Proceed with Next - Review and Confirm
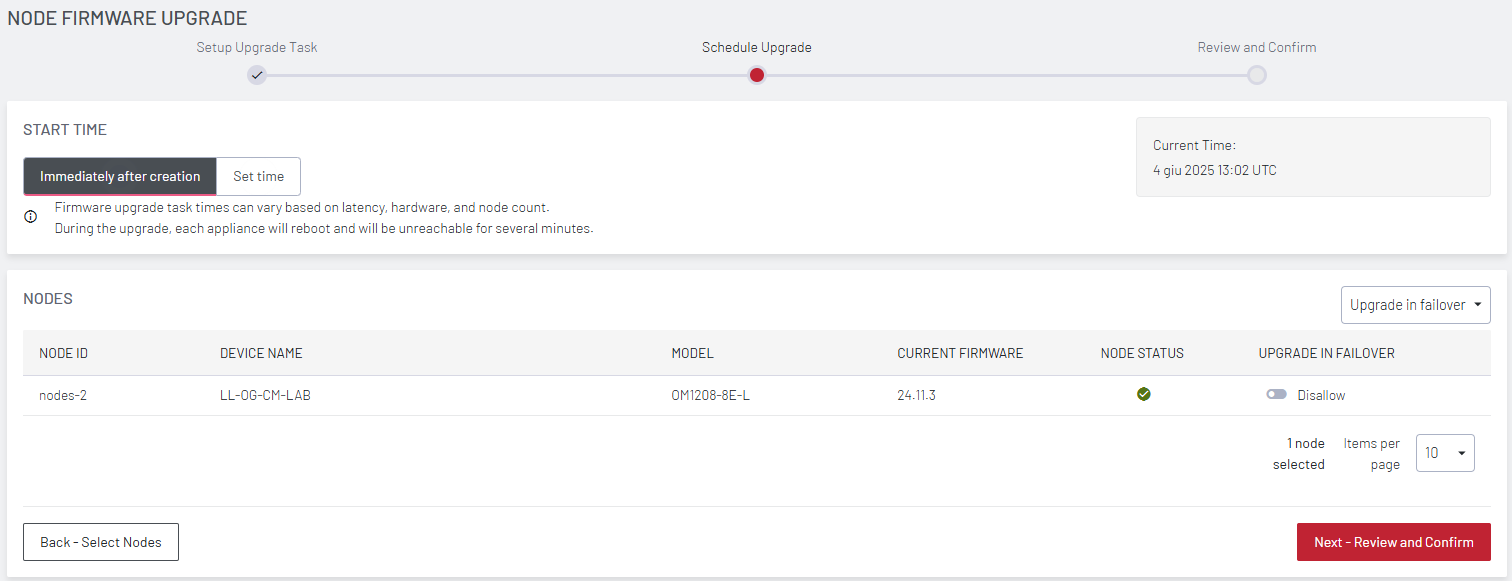Image resolution: width=1512 pixels, height=581 pixels. (x=1393, y=542)
